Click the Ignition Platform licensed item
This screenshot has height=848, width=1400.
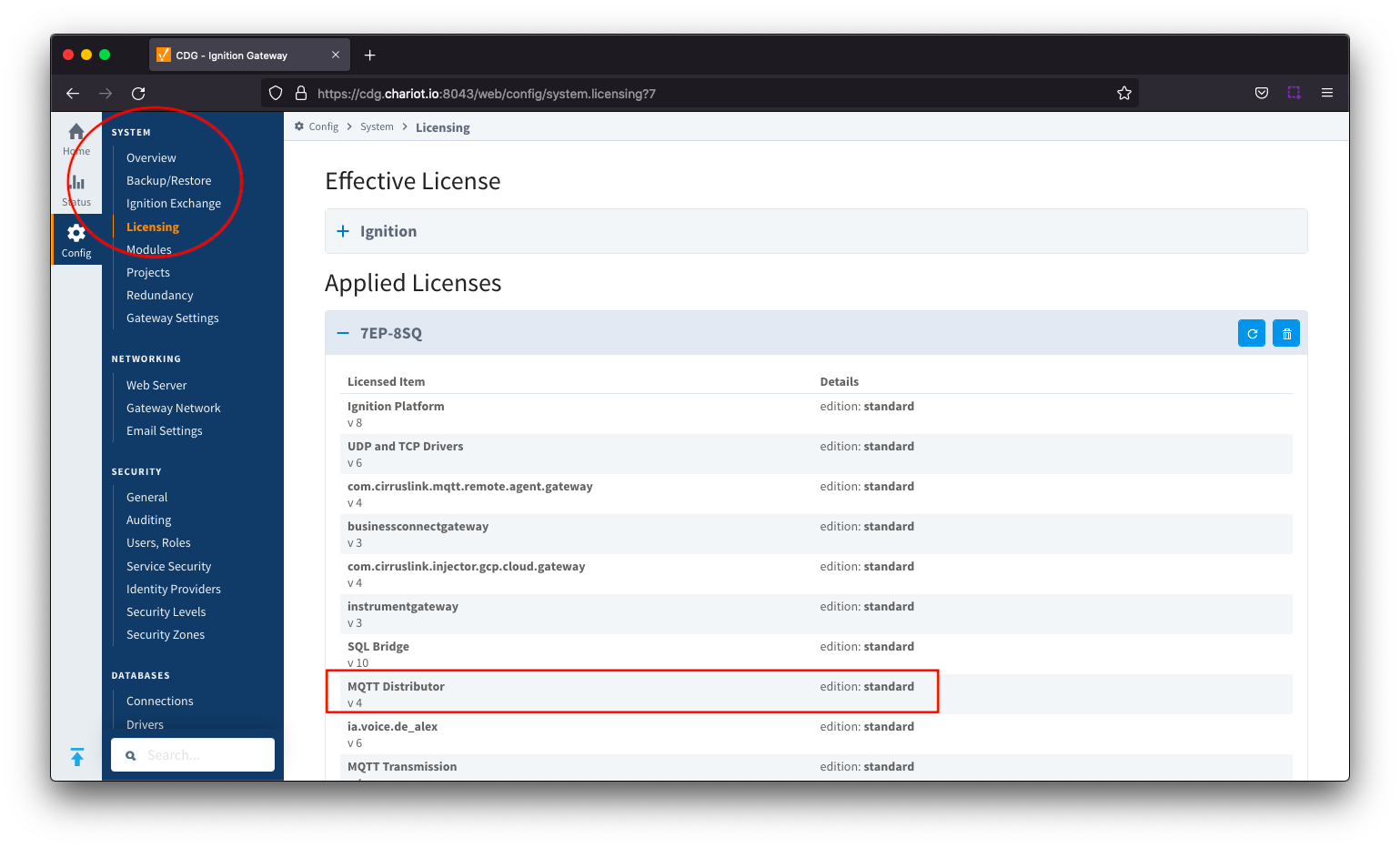(396, 406)
